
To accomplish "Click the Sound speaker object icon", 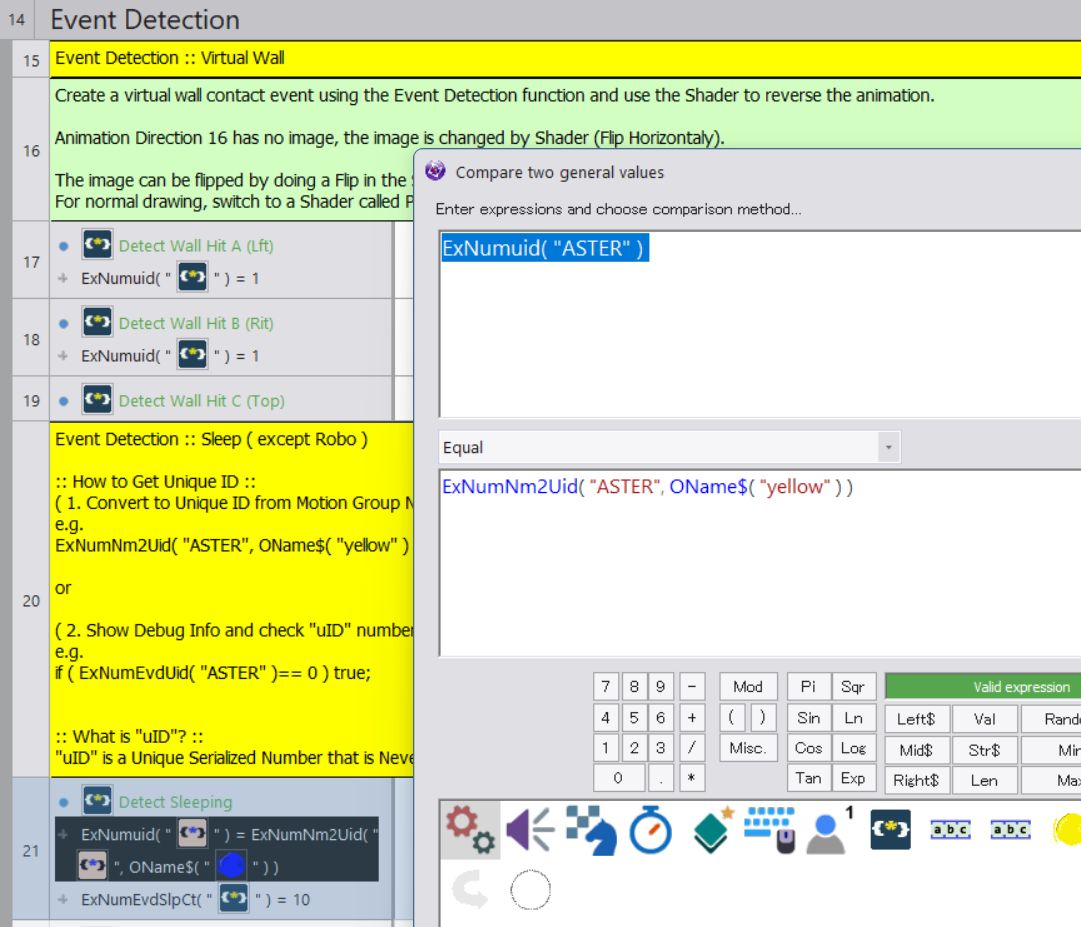I will coord(529,830).
